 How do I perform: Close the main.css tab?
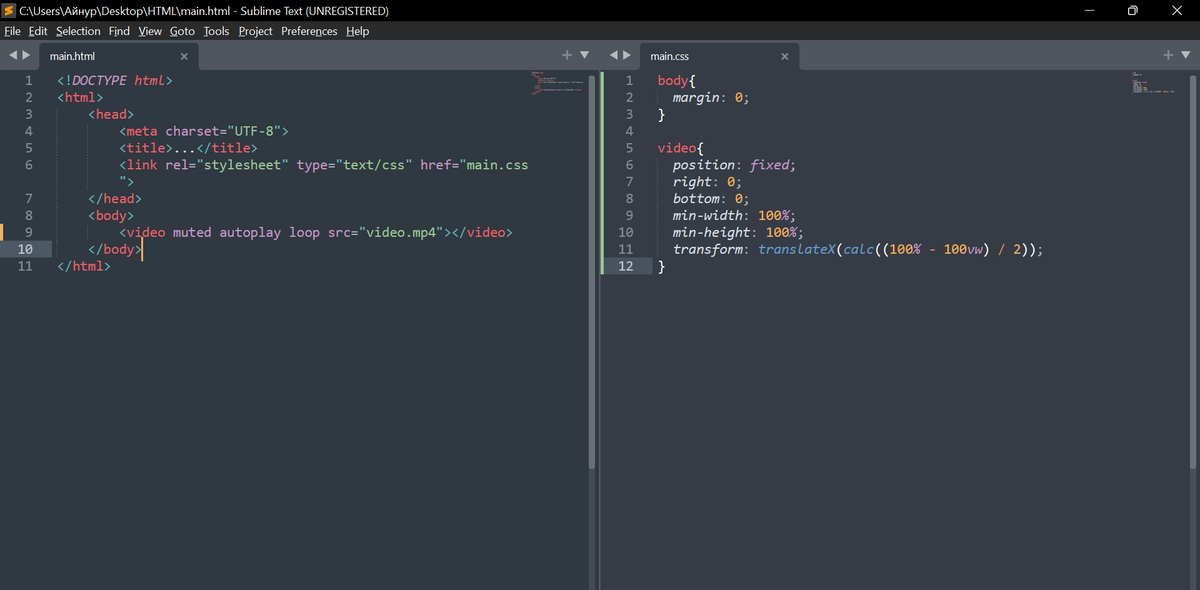(x=785, y=56)
